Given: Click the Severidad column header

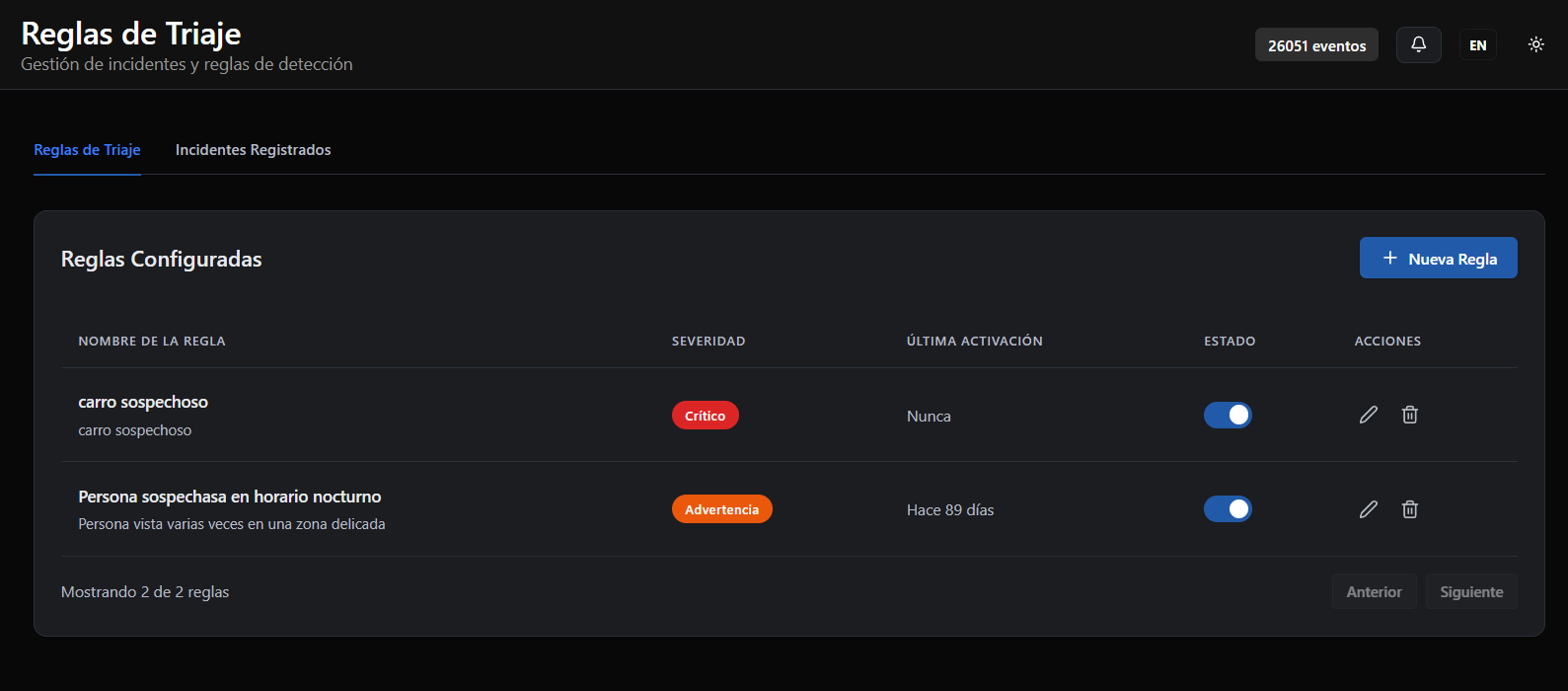Looking at the screenshot, I should [709, 342].
